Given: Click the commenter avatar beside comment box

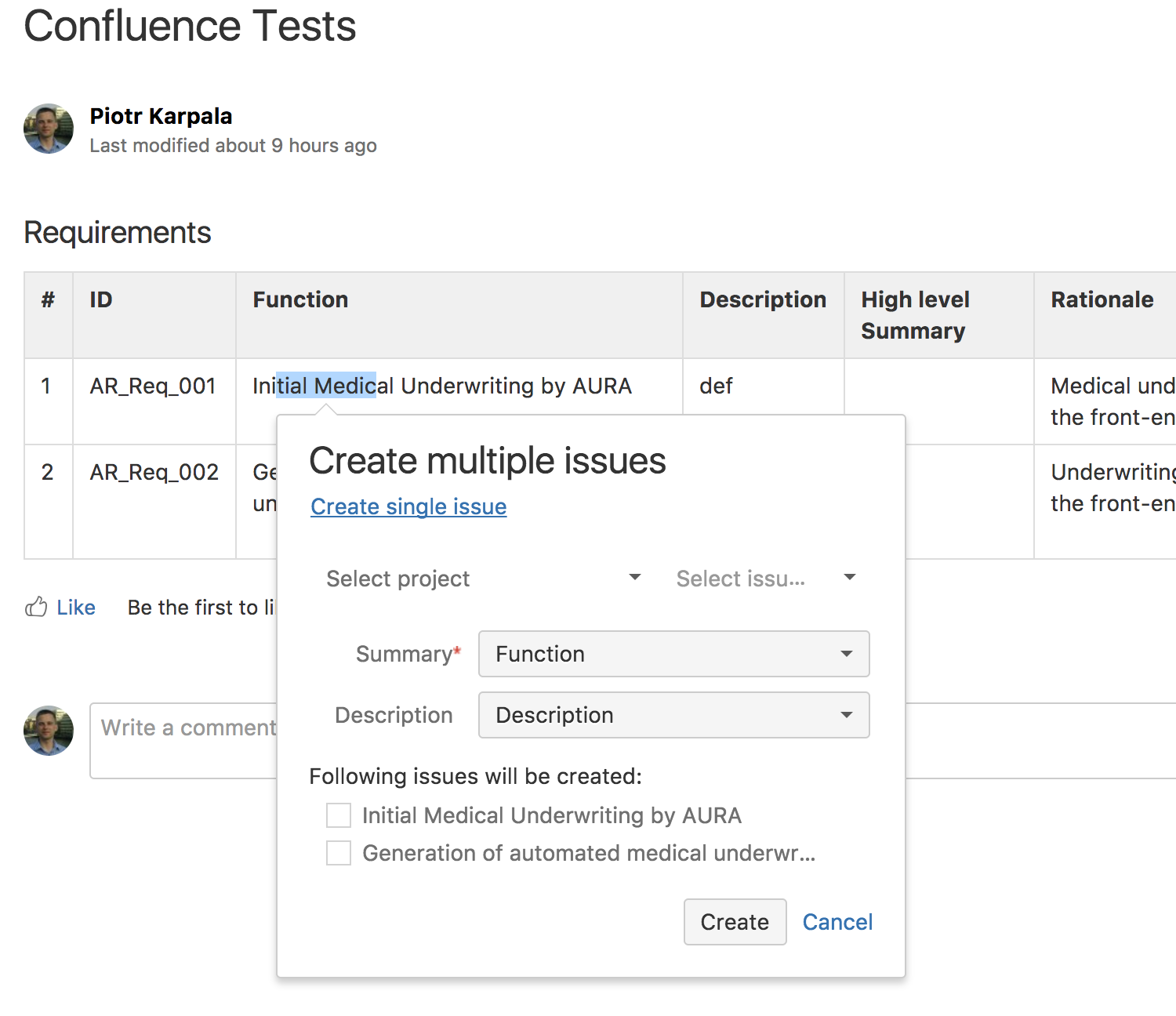Looking at the screenshot, I should 49,731.
